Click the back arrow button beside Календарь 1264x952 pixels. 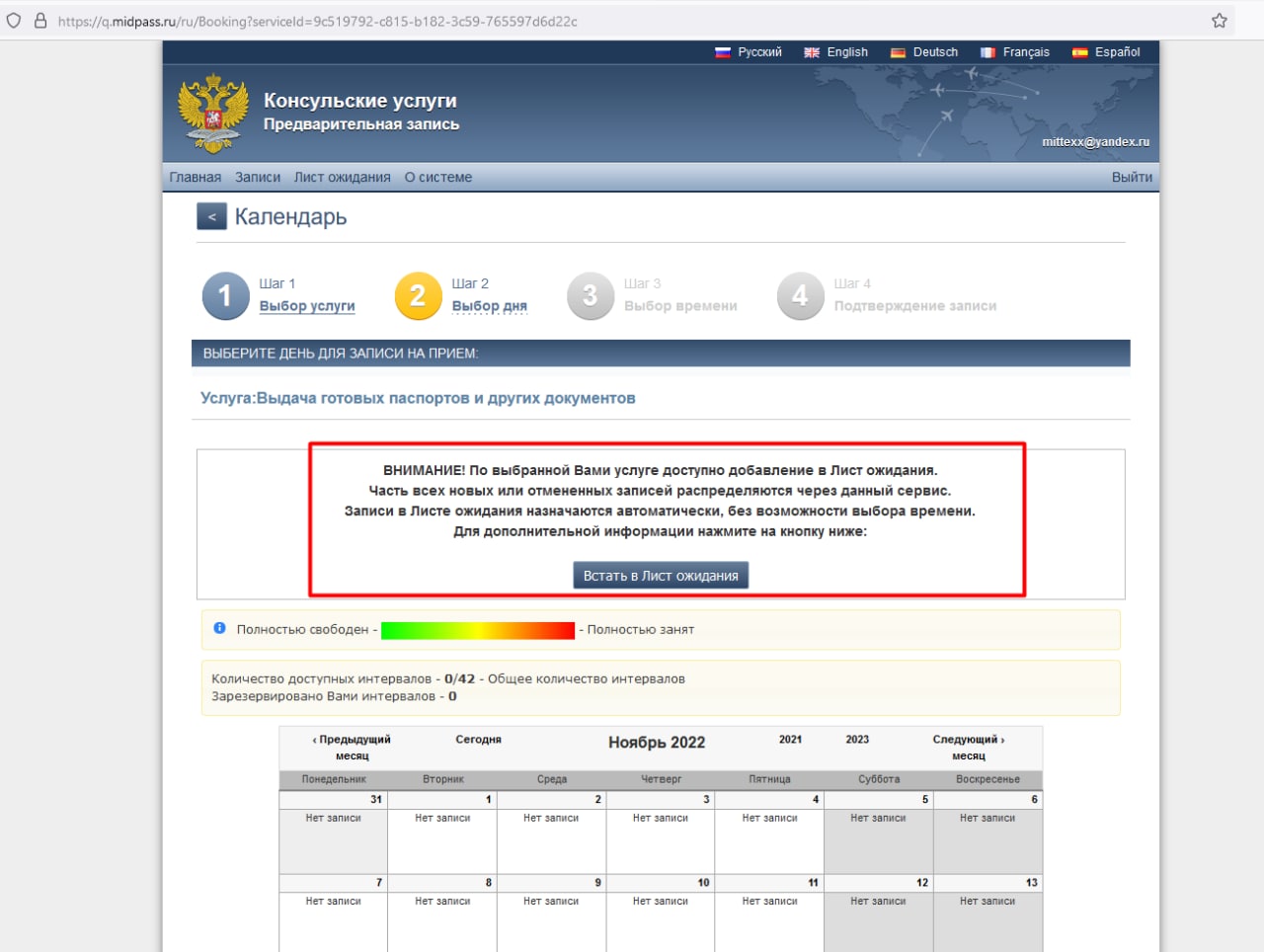pos(211,216)
